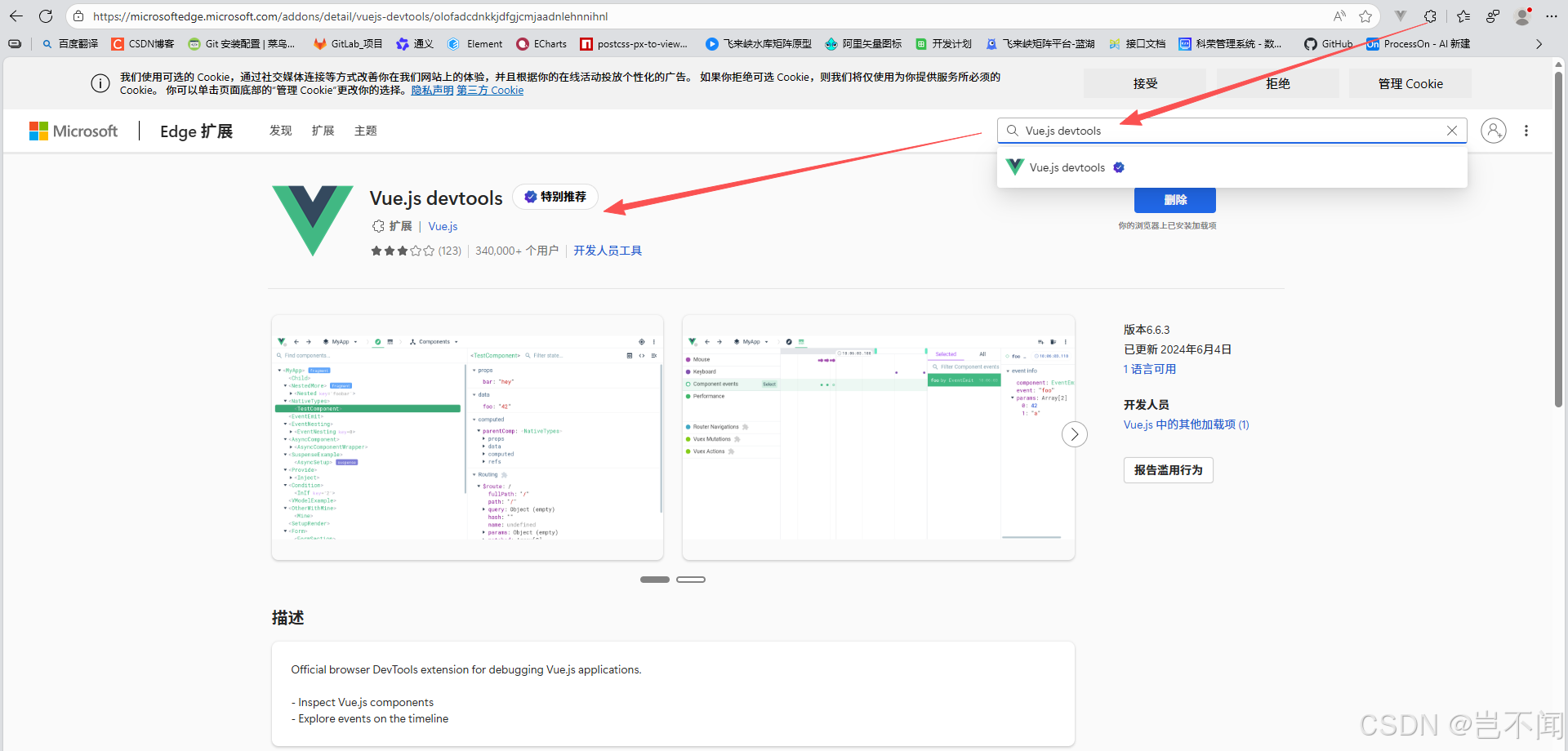The image size is (1568, 751).
Task: Open the 1 语言可用 link
Action: (x=1150, y=369)
